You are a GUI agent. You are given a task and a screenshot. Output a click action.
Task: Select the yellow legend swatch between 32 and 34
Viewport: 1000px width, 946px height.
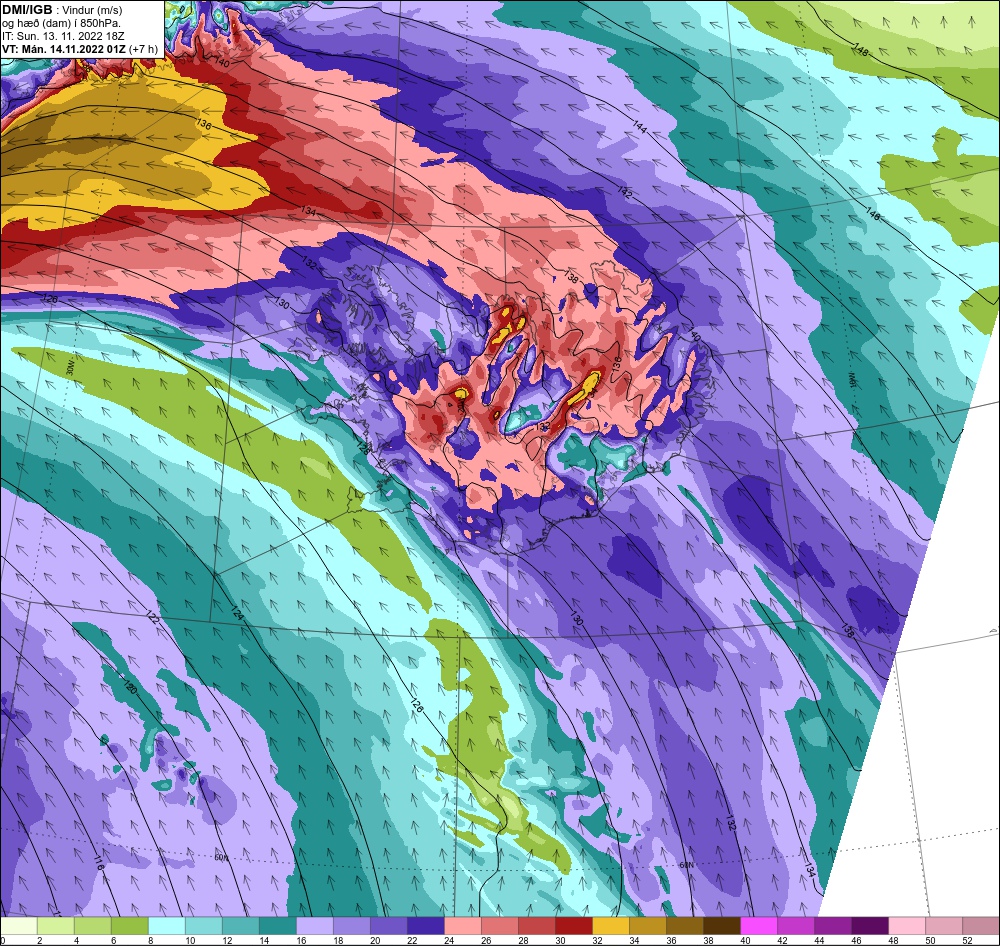pos(611,926)
